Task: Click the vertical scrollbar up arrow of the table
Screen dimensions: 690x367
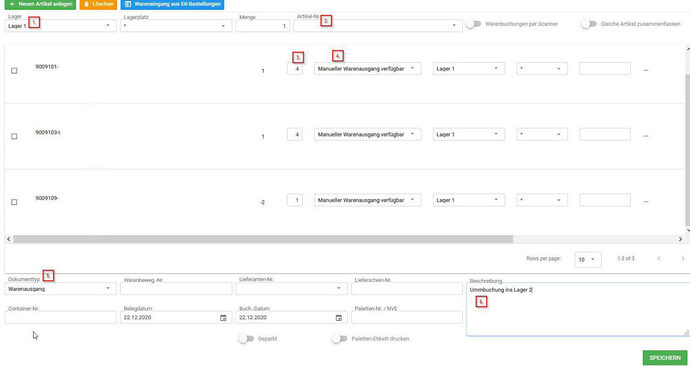Action: (x=687, y=49)
